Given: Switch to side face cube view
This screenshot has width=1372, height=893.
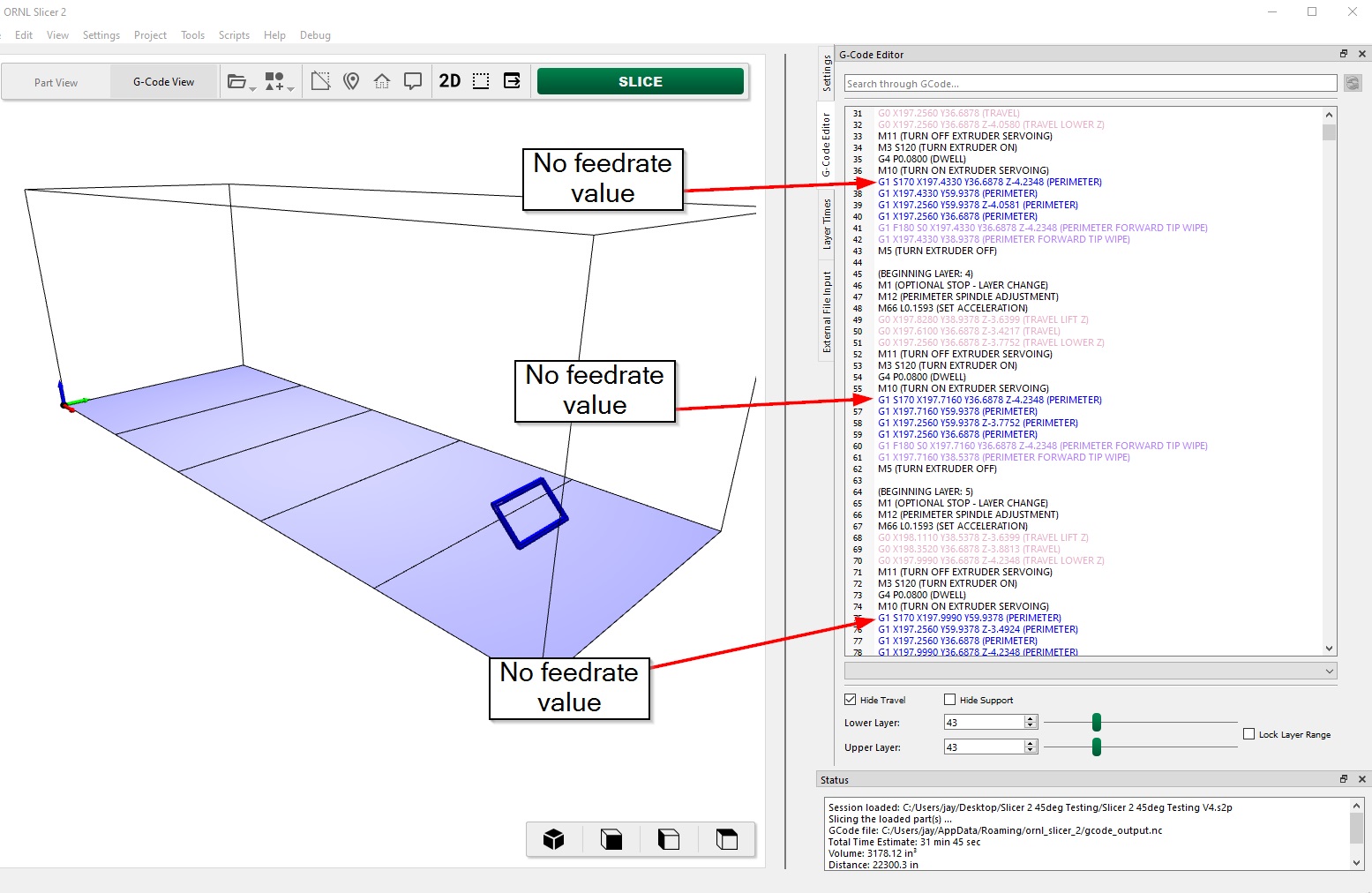Looking at the screenshot, I should (x=669, y=839).
